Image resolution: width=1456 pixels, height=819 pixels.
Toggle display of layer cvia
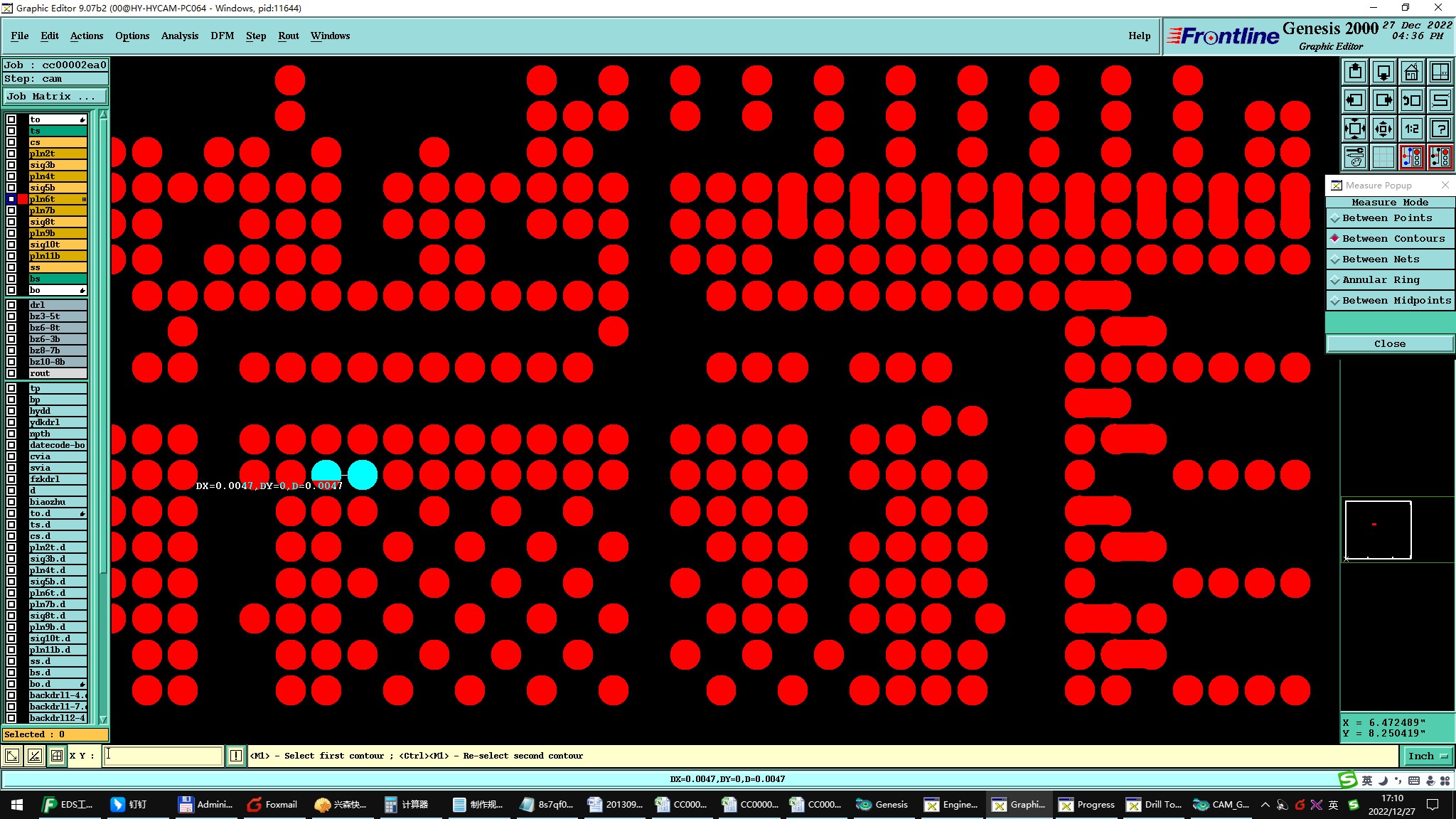click(x=11, y=456)
